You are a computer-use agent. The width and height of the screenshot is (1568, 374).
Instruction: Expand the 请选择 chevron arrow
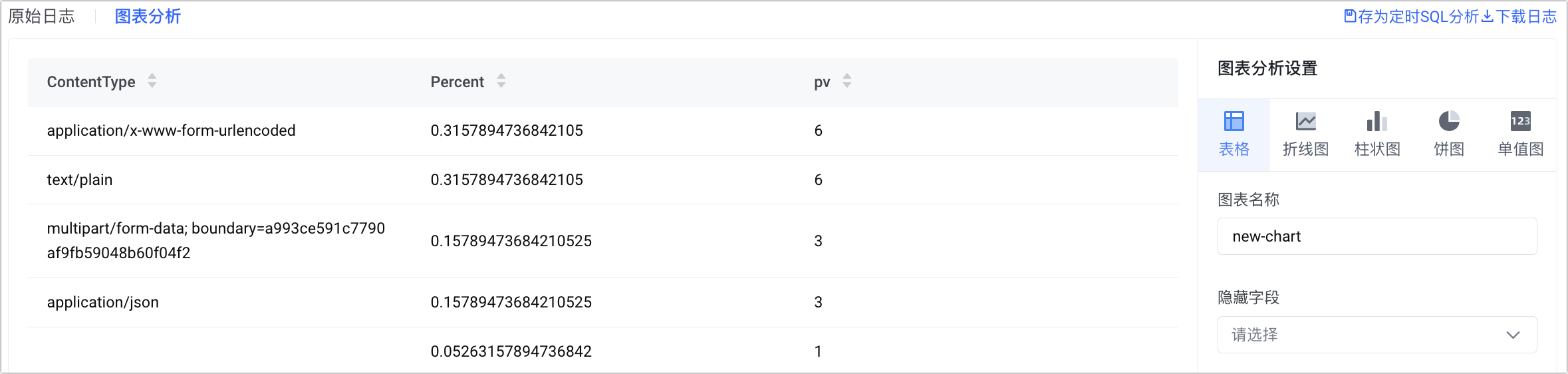click(x=1513, y=335)
